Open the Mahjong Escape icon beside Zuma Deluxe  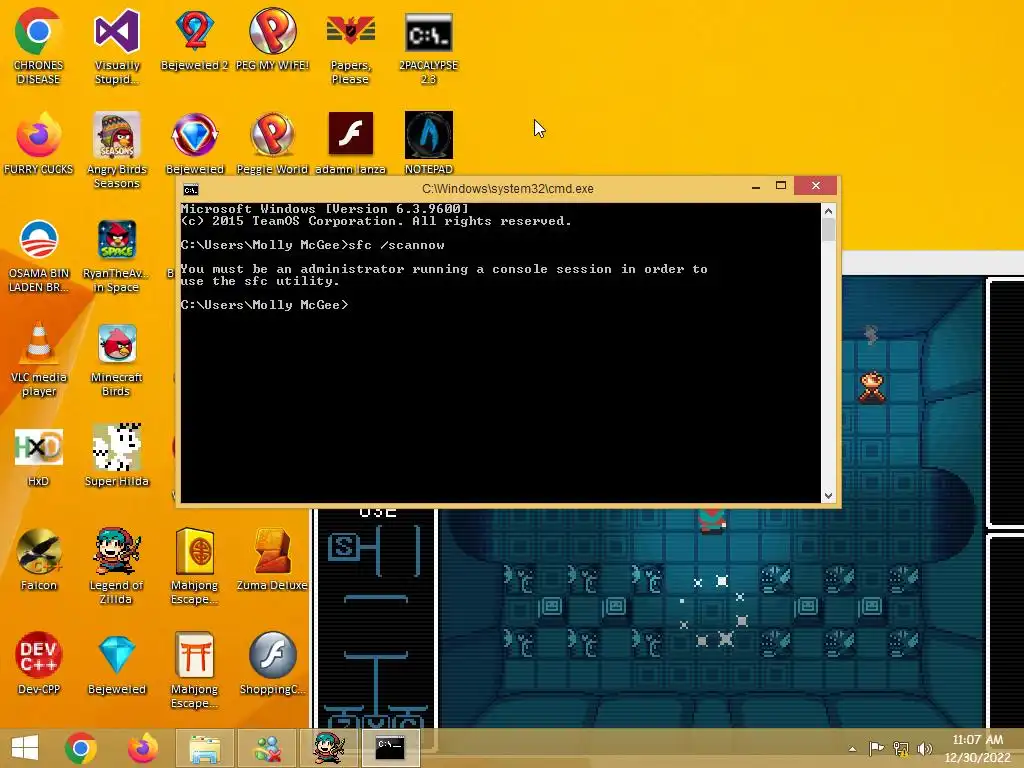[195, 566]
